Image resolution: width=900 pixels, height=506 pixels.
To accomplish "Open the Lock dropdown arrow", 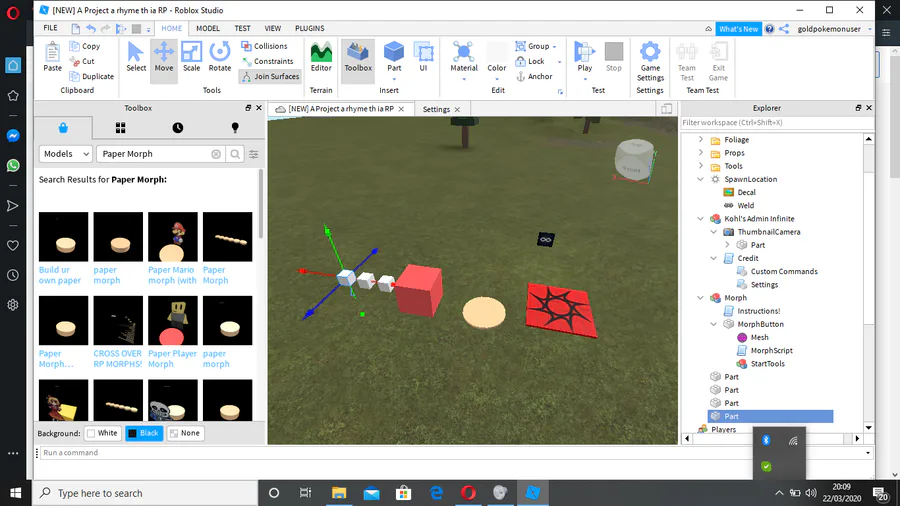I will [559, 62].
